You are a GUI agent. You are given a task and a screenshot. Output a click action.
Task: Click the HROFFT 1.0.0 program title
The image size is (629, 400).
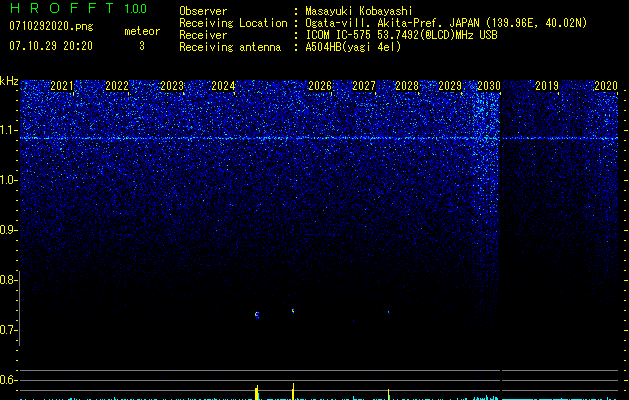(78, 8)
